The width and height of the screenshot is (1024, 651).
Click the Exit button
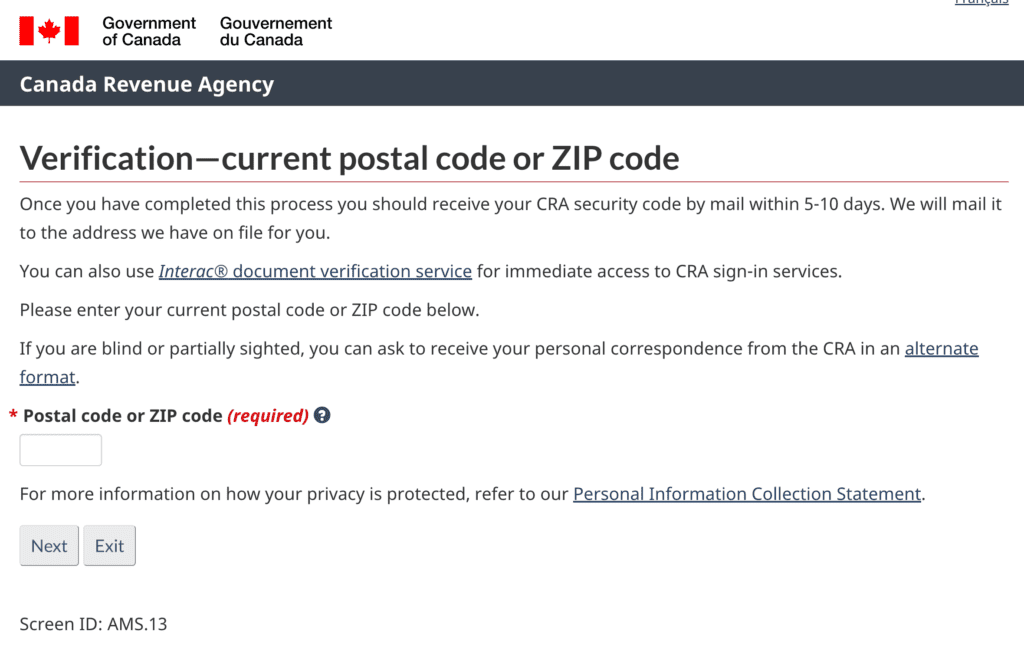click(x=110, y=546)
